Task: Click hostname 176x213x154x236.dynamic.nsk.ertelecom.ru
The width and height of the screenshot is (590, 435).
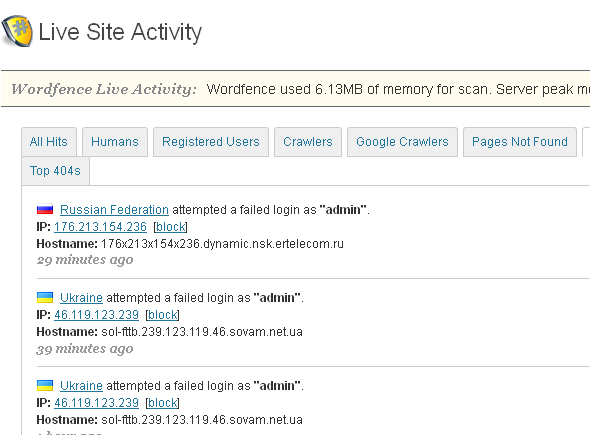Action: 222,244
